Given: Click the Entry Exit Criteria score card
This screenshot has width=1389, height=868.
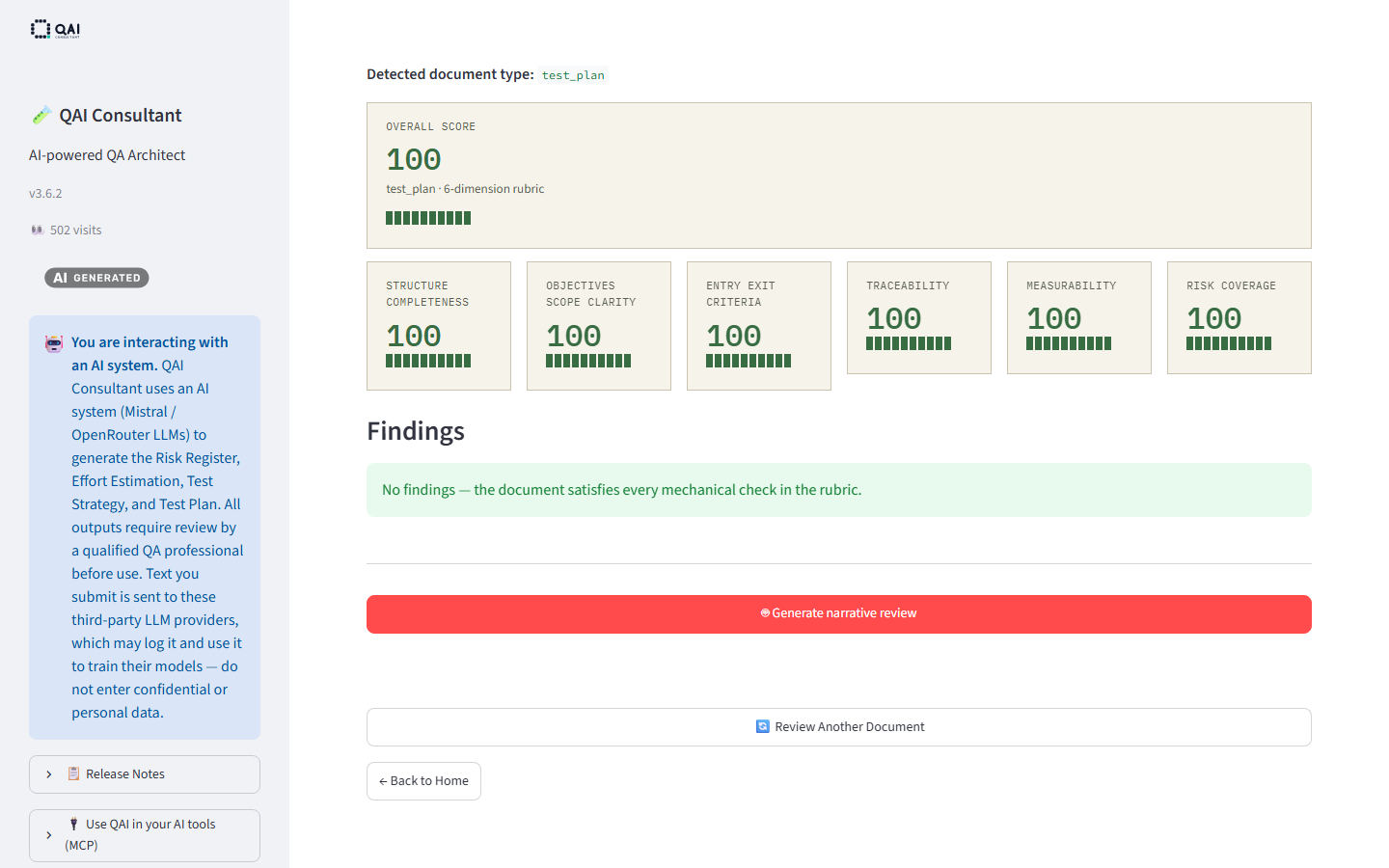Looking at the screenshot, I should point(759,326).
